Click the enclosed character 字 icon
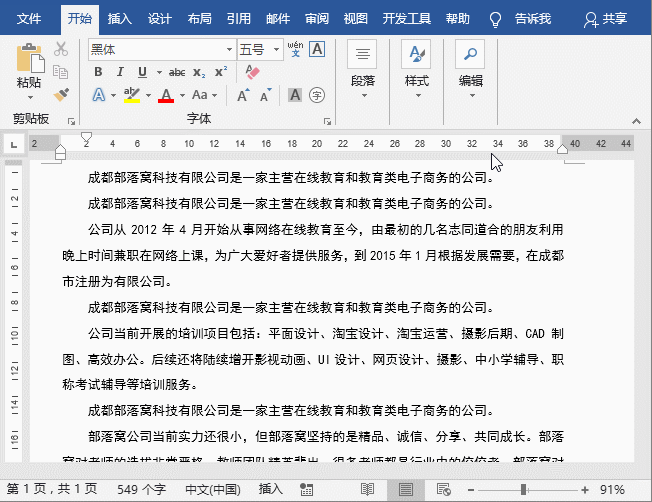 (x=317, y=95)
